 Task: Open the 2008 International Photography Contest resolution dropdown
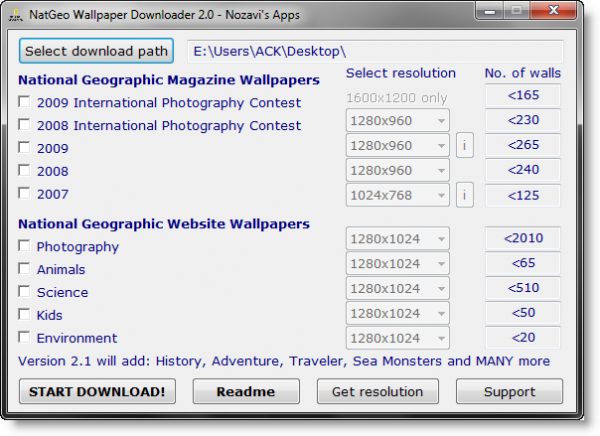(x=398, y=121)
